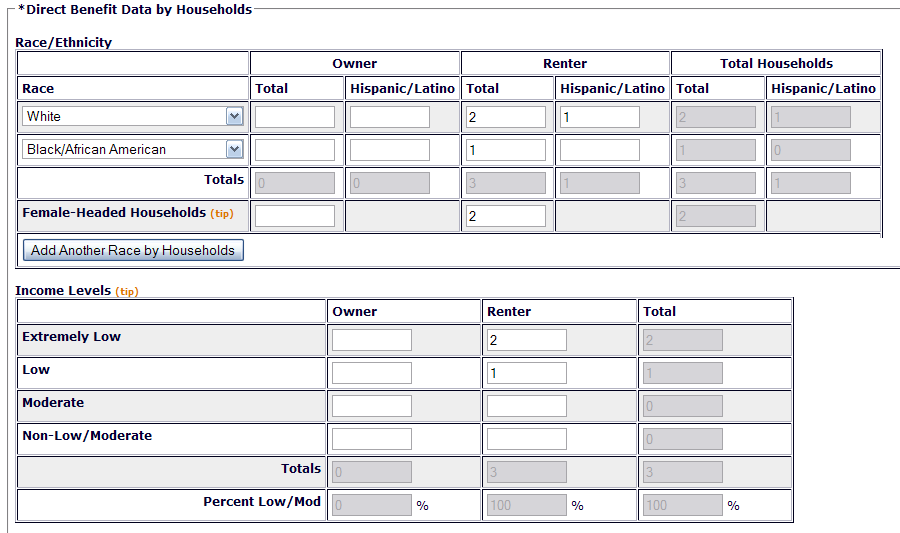Image resolution: width=900 pixels, height=533 pixels.
Task: Click the Non-Low/Moderate row label
Action: click(x=87, y=435)
